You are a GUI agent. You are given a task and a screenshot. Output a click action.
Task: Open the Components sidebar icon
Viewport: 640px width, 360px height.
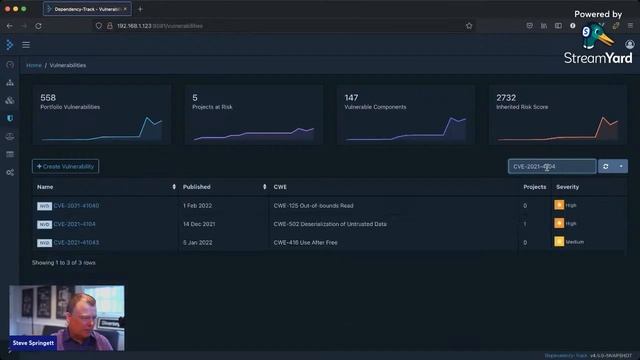tap(10, 100)
